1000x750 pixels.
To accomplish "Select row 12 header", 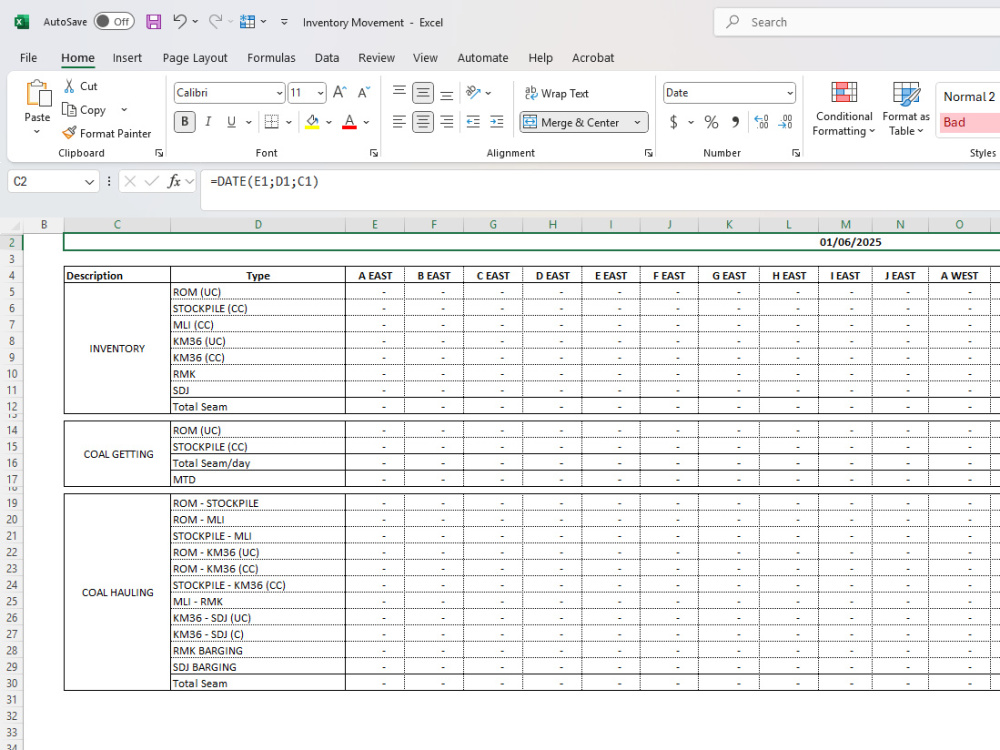I will tap(11, 406).
